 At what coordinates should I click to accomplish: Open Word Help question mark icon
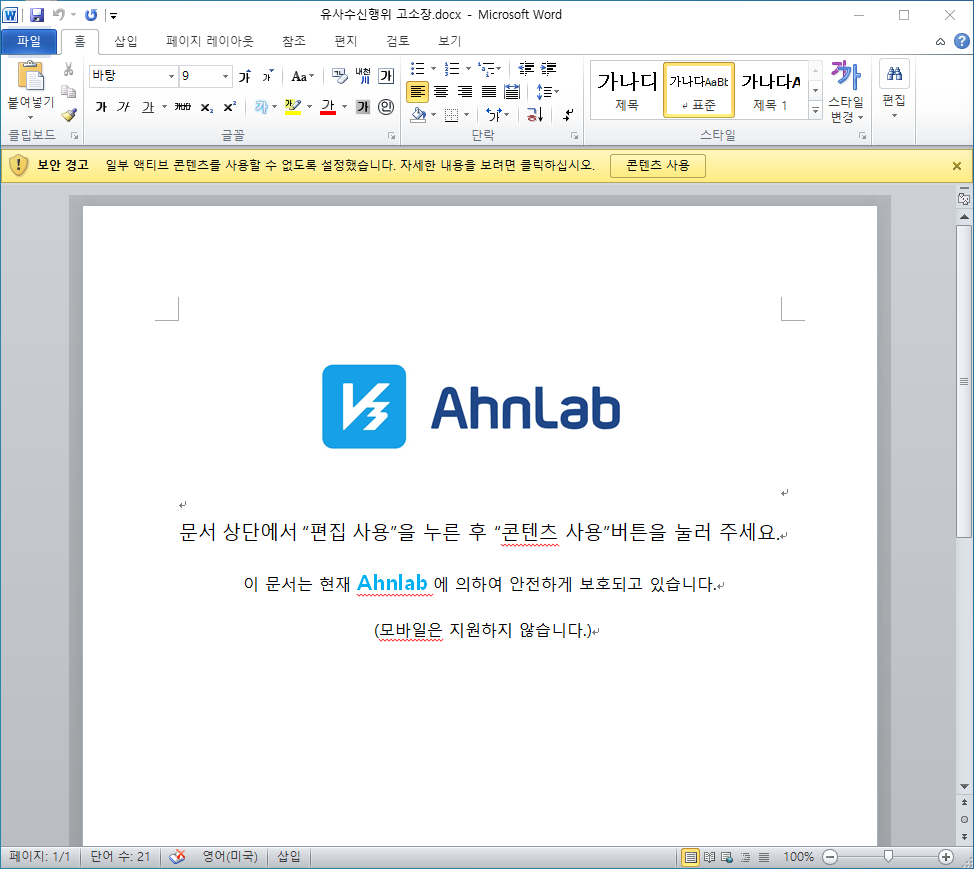(962, 41)
